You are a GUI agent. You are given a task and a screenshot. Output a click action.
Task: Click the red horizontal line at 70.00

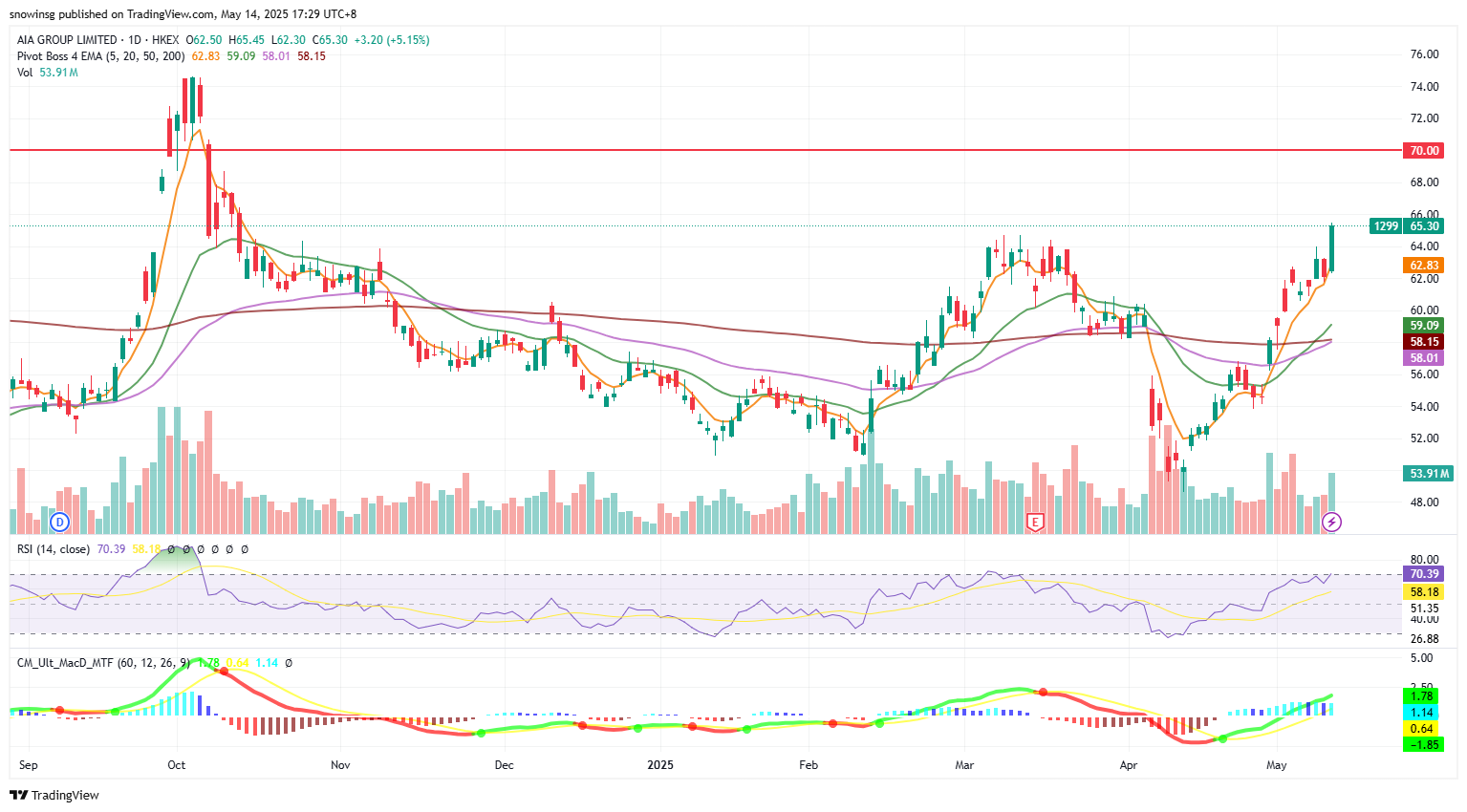point(705,150)
